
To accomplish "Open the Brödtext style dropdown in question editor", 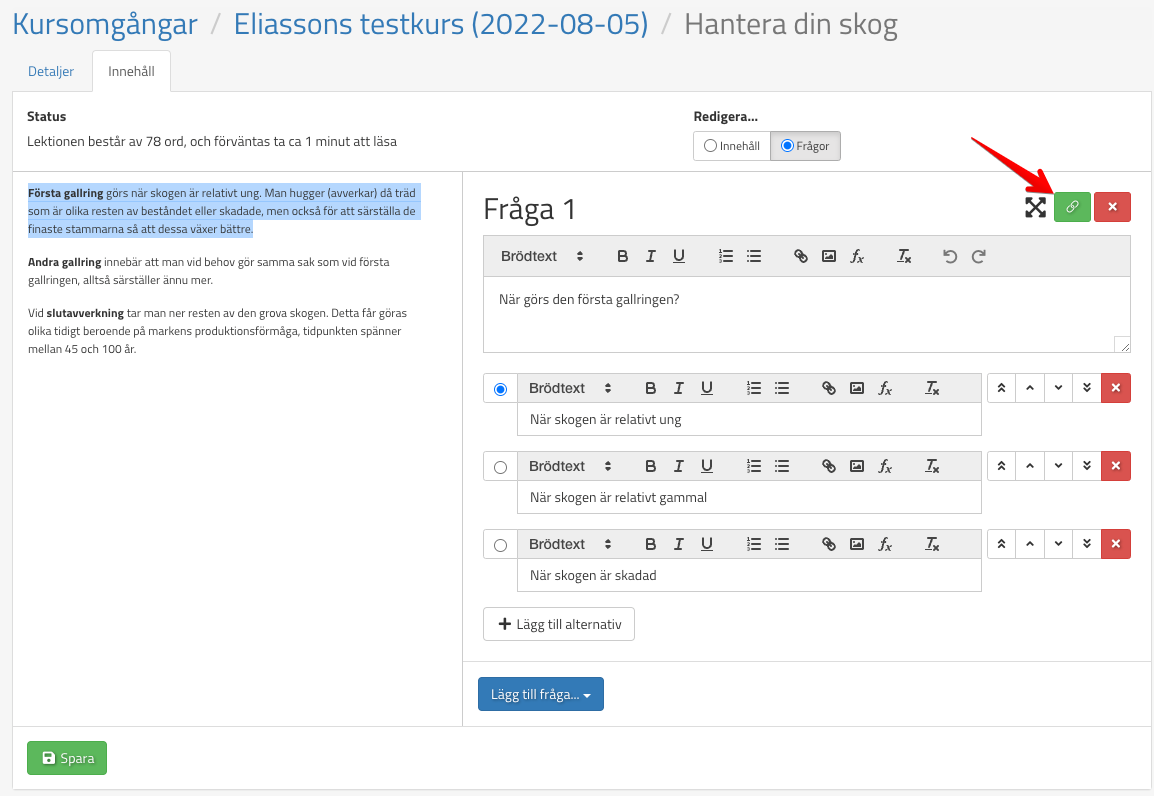I will [x=542, y=256].
